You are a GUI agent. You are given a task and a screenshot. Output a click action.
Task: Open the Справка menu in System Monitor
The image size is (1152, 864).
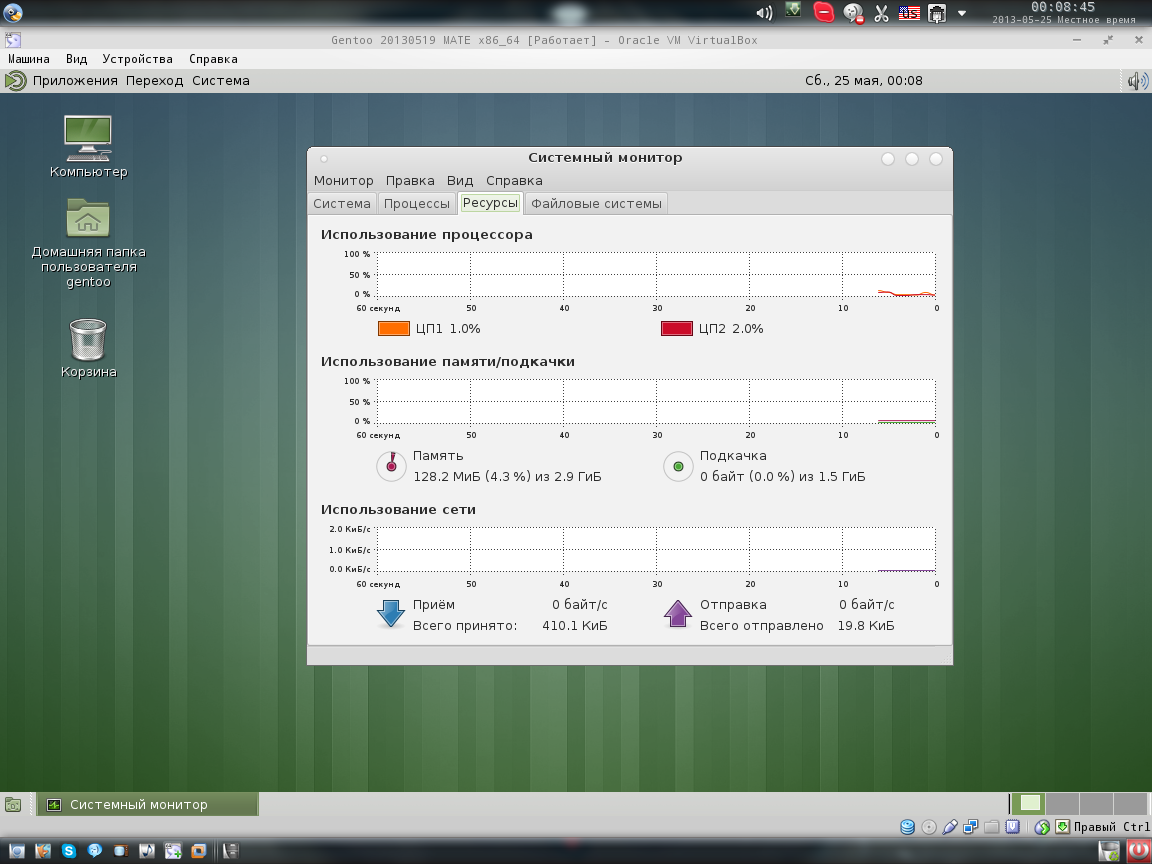pyautogui.click(x=514, y=181)
